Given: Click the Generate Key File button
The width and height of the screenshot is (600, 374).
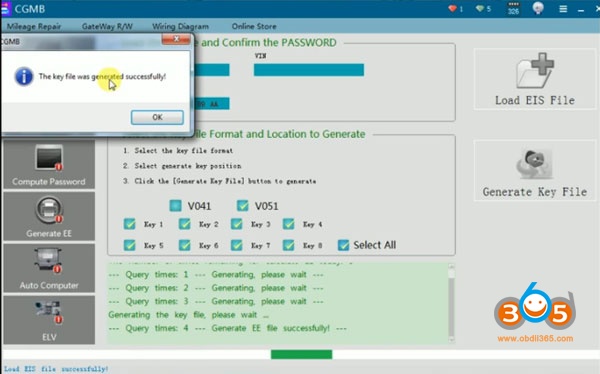Looking at the screenshot, I should click(535, 171).
